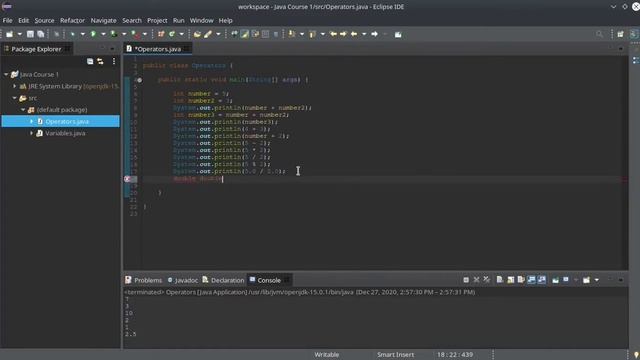Collapse the src folder
Image resolution: width=640 pixels, height=360 pixels.
tap(15, 98)
